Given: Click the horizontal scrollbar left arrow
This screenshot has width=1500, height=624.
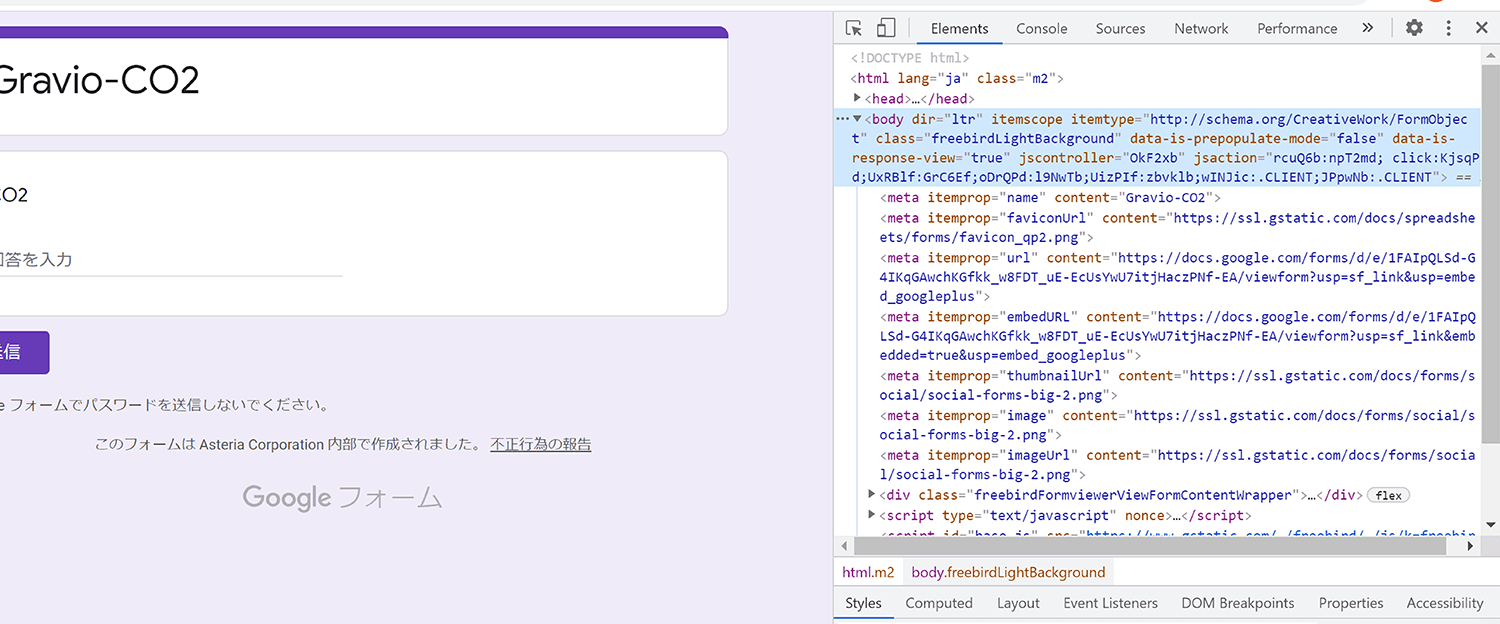Looking at the screenshot, I should pos(845,546).
